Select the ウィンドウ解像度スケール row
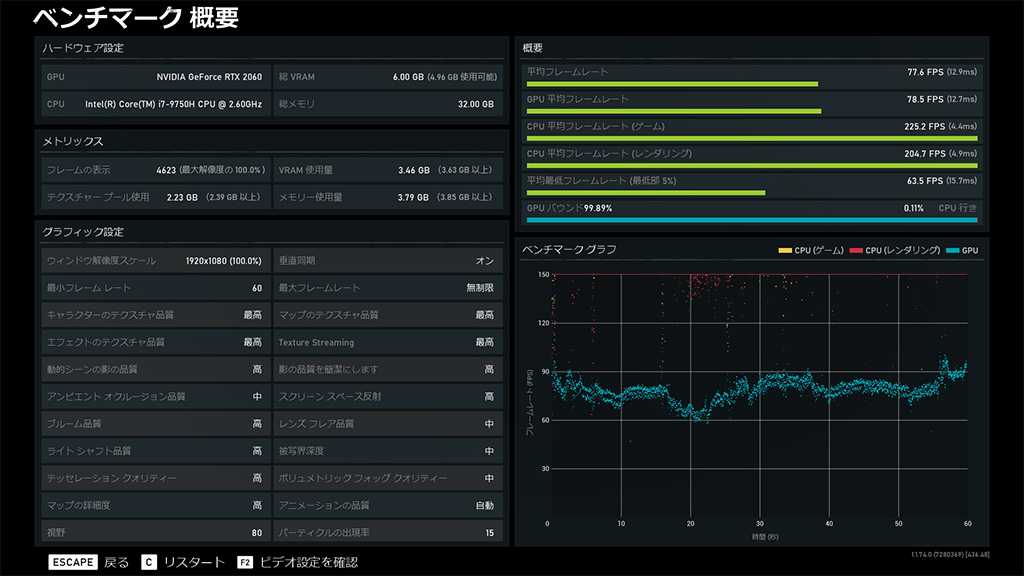The height and width of the screenshot is (576, 1024). pyautogui.click(x=153, y=261)
